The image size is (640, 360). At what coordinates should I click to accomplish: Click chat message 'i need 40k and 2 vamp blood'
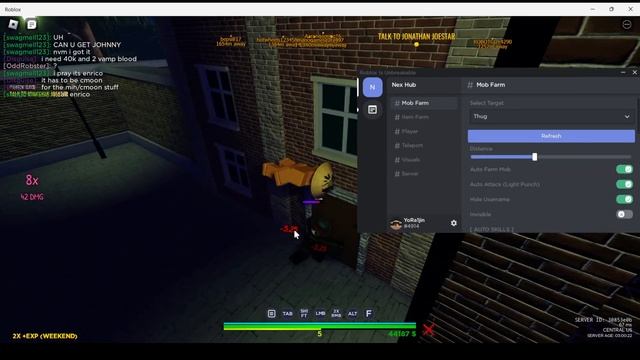[89, 59]
